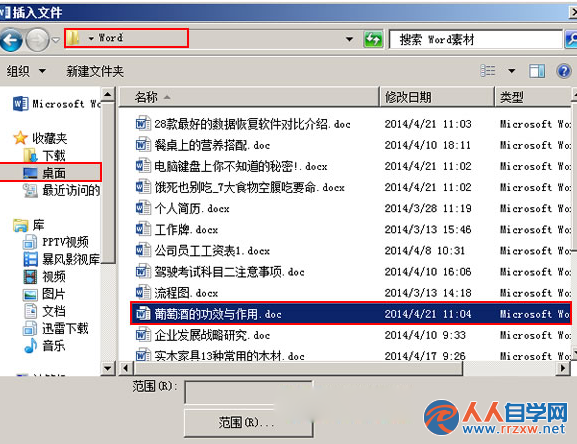Click date 2014/4/8 10:31 cell

(x=425, y=251)
